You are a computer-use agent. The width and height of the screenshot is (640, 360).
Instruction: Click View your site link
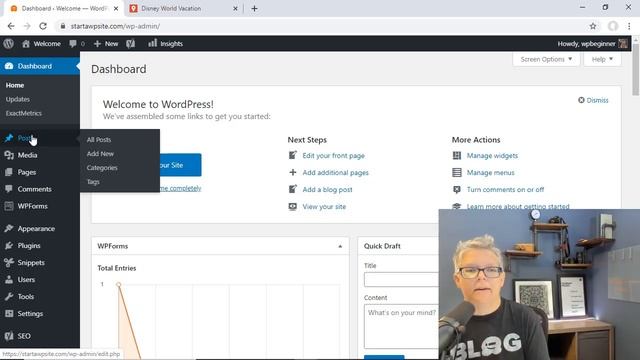[324, 207]
